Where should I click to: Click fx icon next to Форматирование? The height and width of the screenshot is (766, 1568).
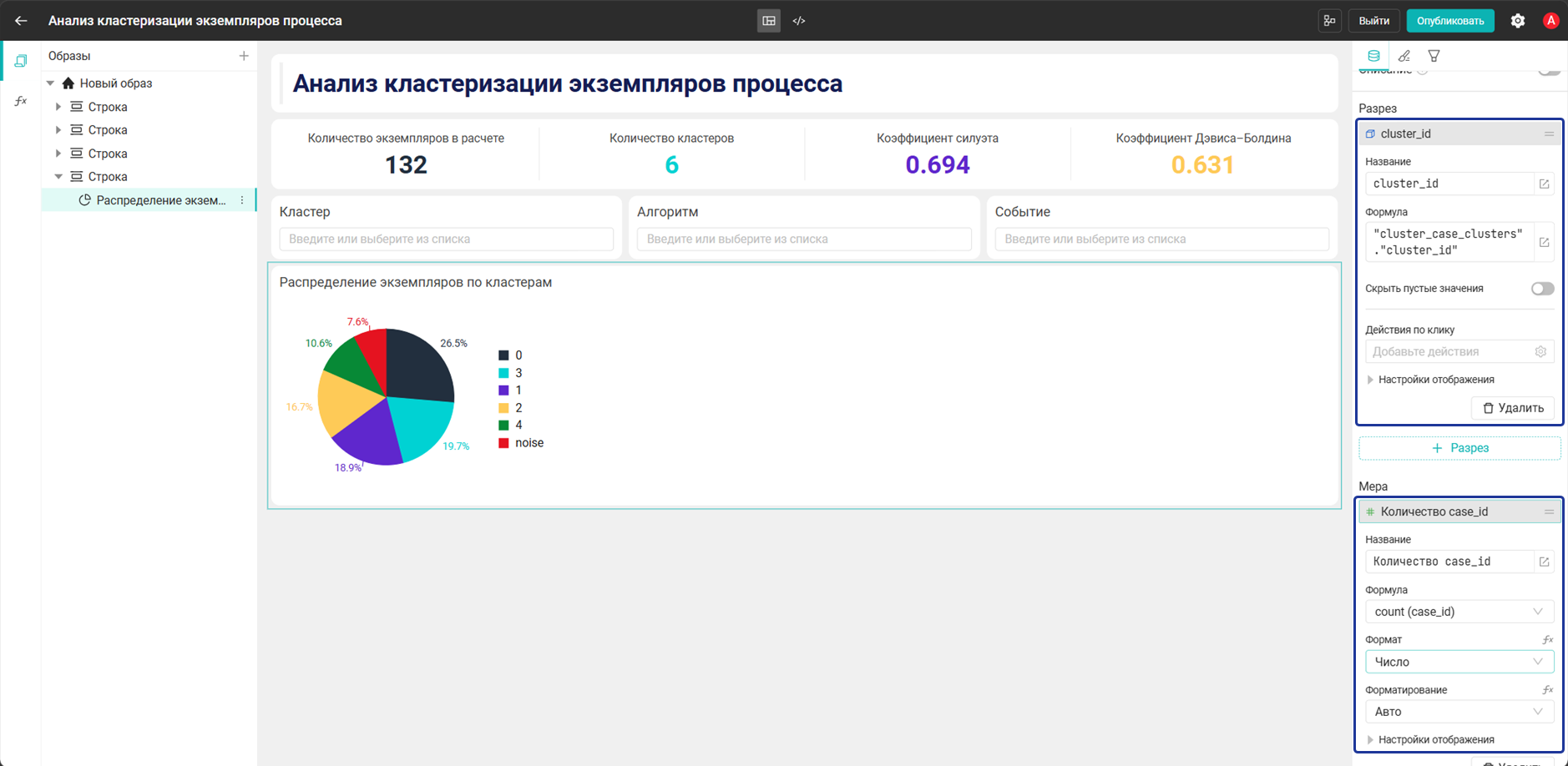tap(1547, 690)
